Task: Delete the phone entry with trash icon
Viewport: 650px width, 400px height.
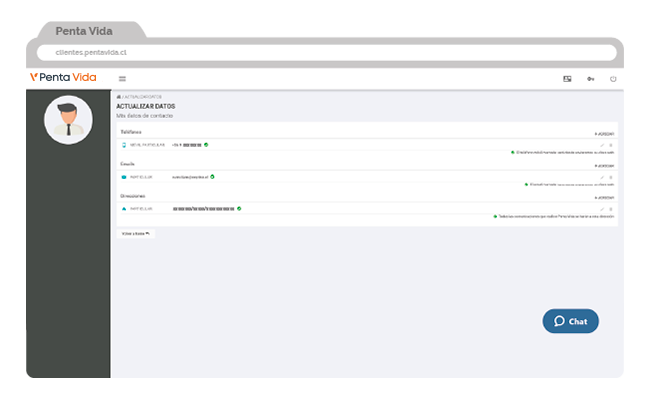Action: point(611,145)
